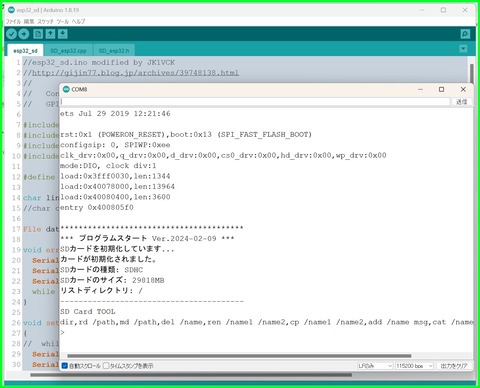480x388 pixels.
Task: Click the Open sketch toolbar icon
Action: (50, 34)
